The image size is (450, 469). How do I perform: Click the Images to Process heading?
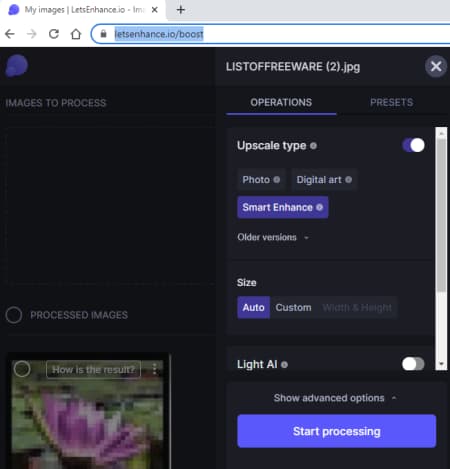(56, 103)
